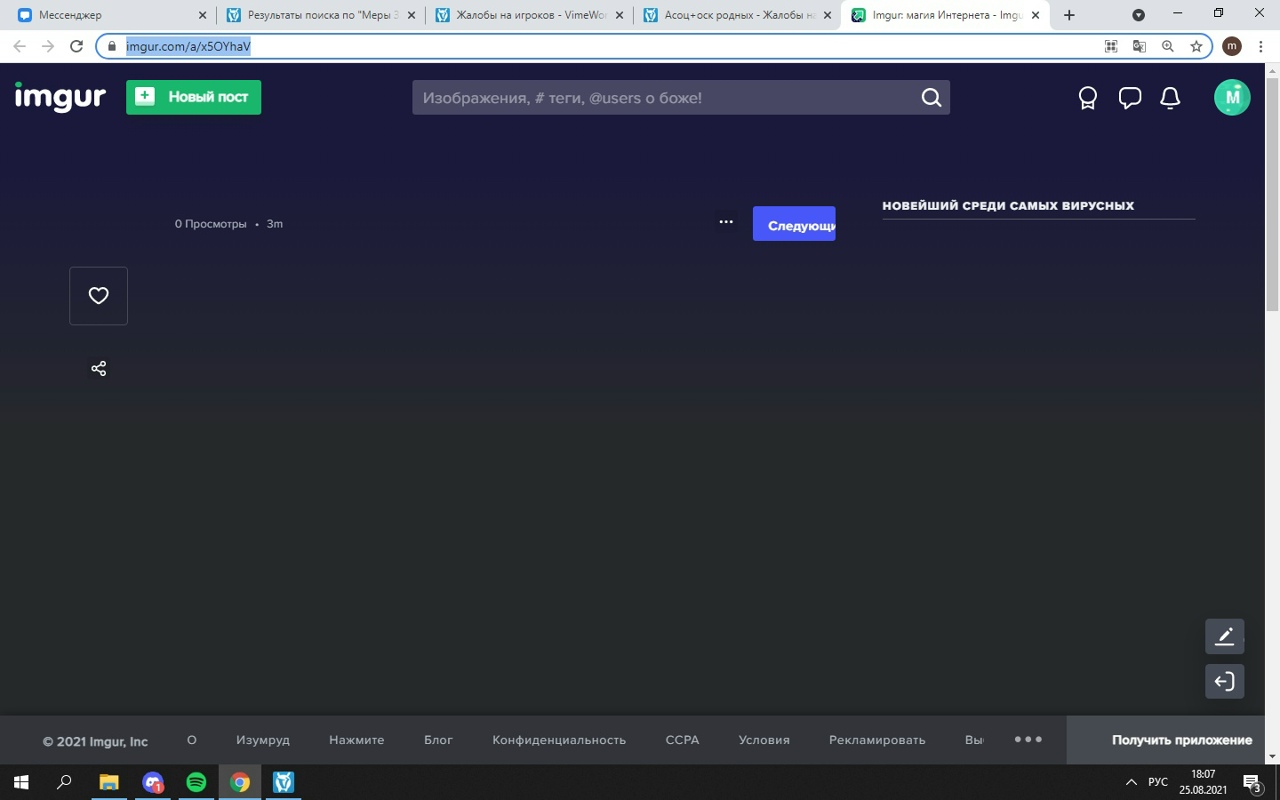Click the magnifier search icon in Imgur
Viewport: 1280px width, 800px height.
pos(930,98)
